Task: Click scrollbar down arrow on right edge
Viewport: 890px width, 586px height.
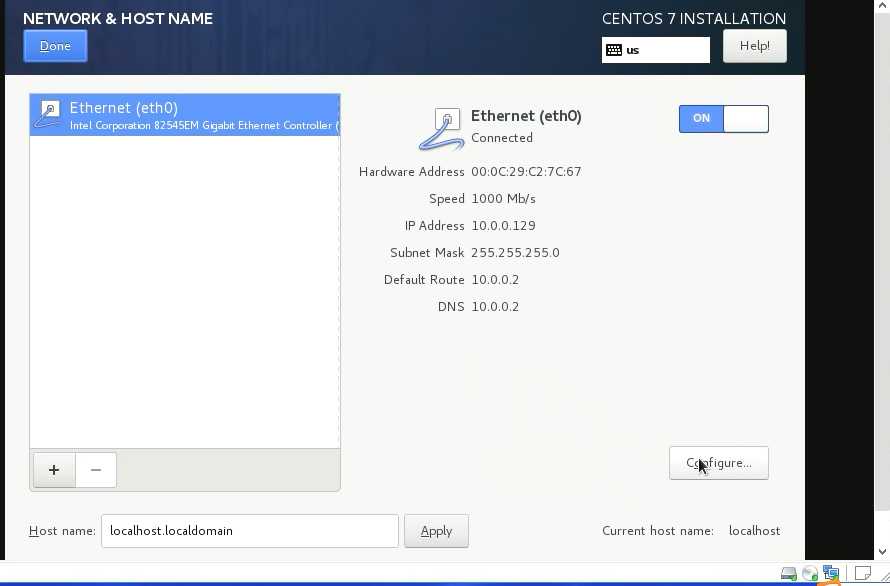Action: [882, 551]
